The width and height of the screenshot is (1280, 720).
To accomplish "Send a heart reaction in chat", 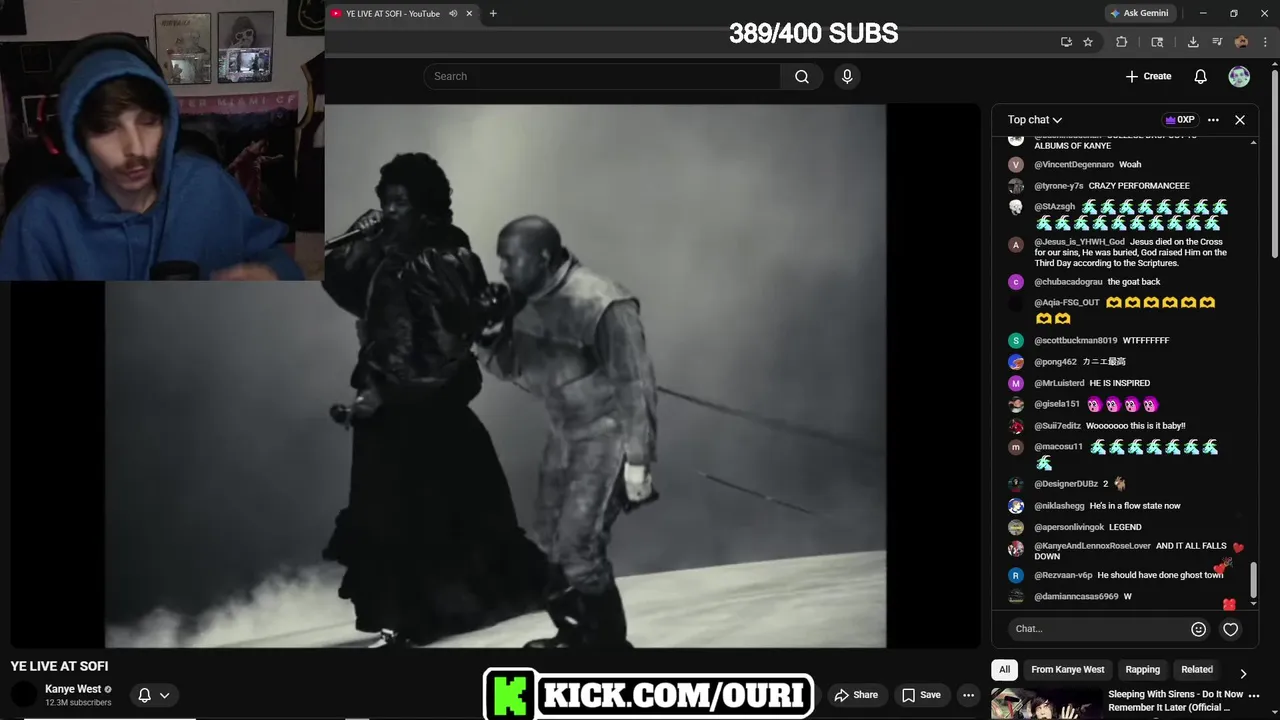I will [1231, 629].
